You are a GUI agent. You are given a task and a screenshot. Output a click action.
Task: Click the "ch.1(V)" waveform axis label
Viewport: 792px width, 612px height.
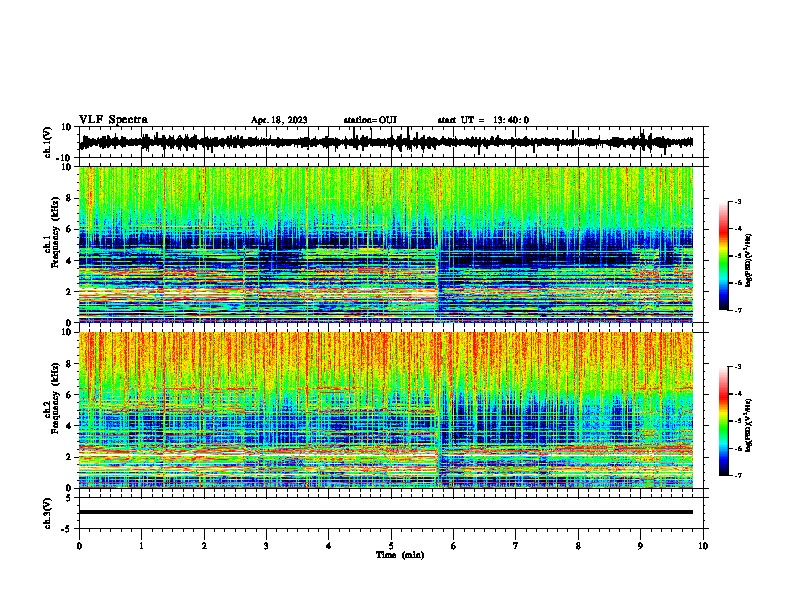pyautogui.click(x=47, y=142)
